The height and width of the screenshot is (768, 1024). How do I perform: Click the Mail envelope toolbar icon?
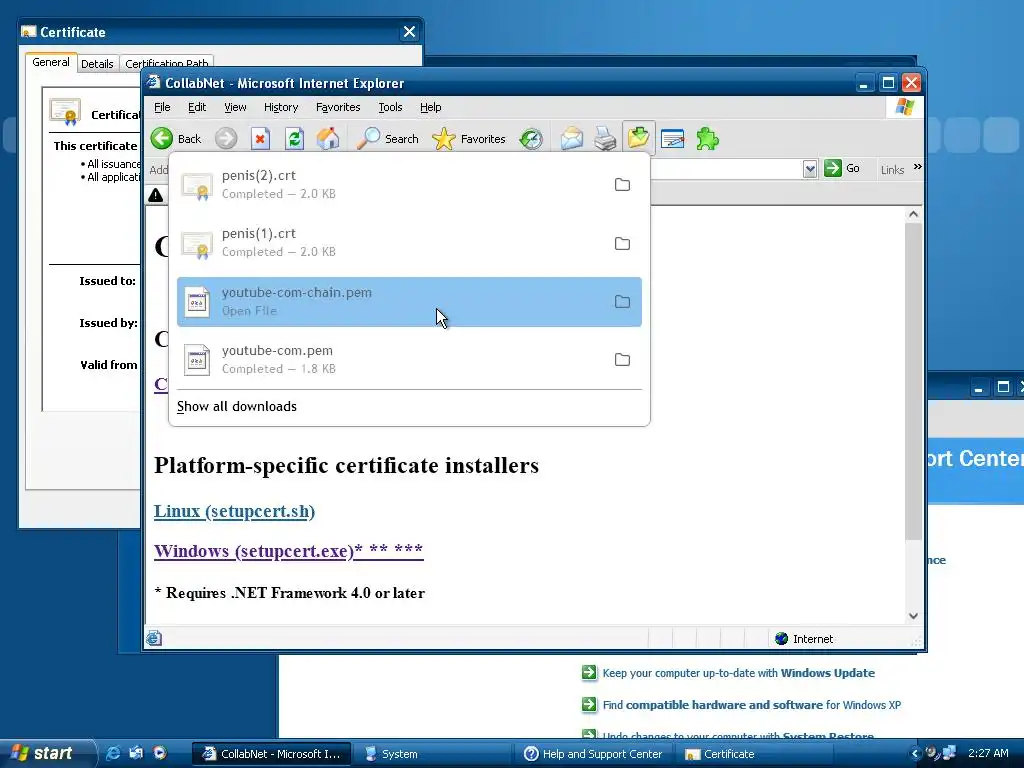tap(571, 138)
